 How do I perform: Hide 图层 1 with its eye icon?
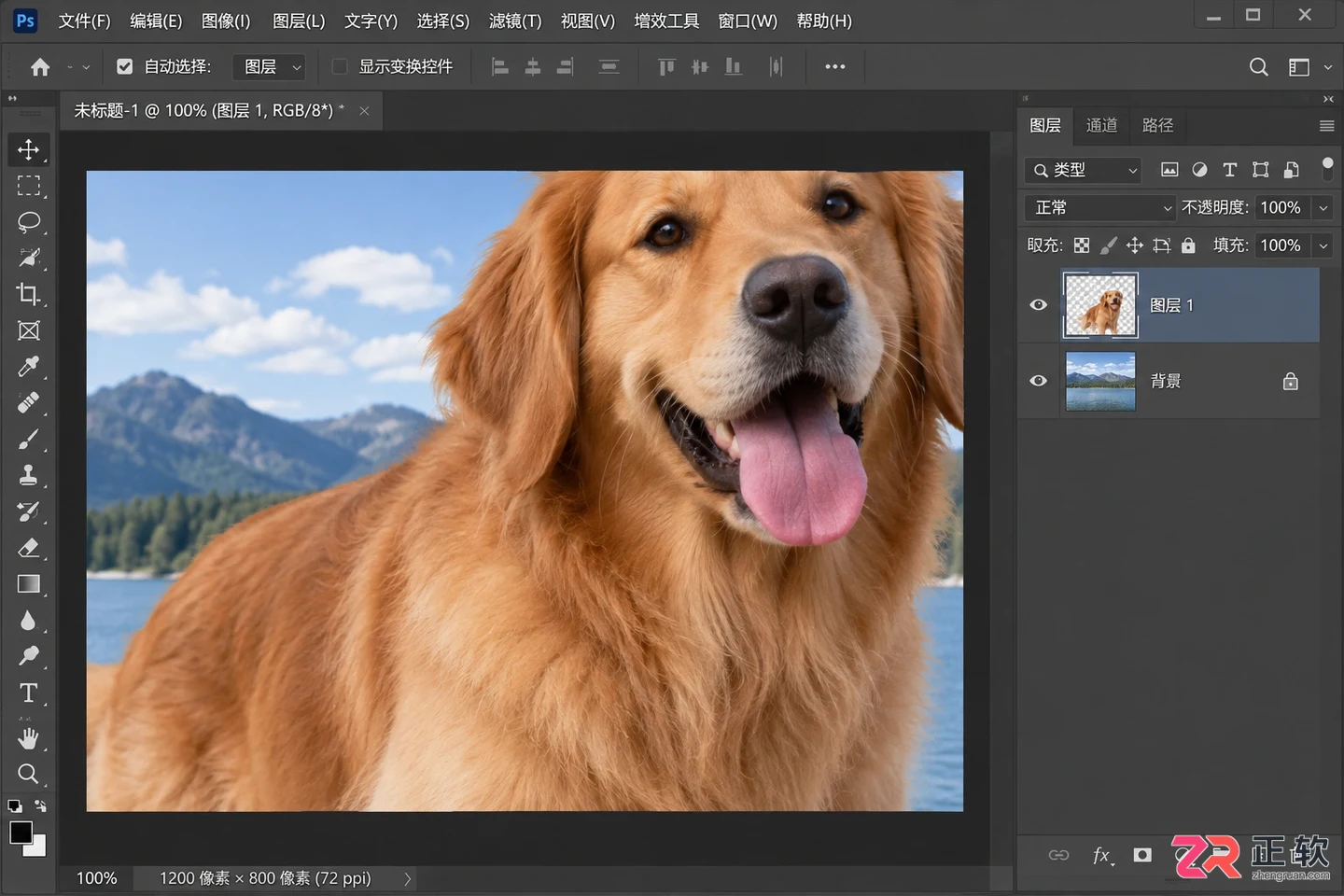point(1038,305)
